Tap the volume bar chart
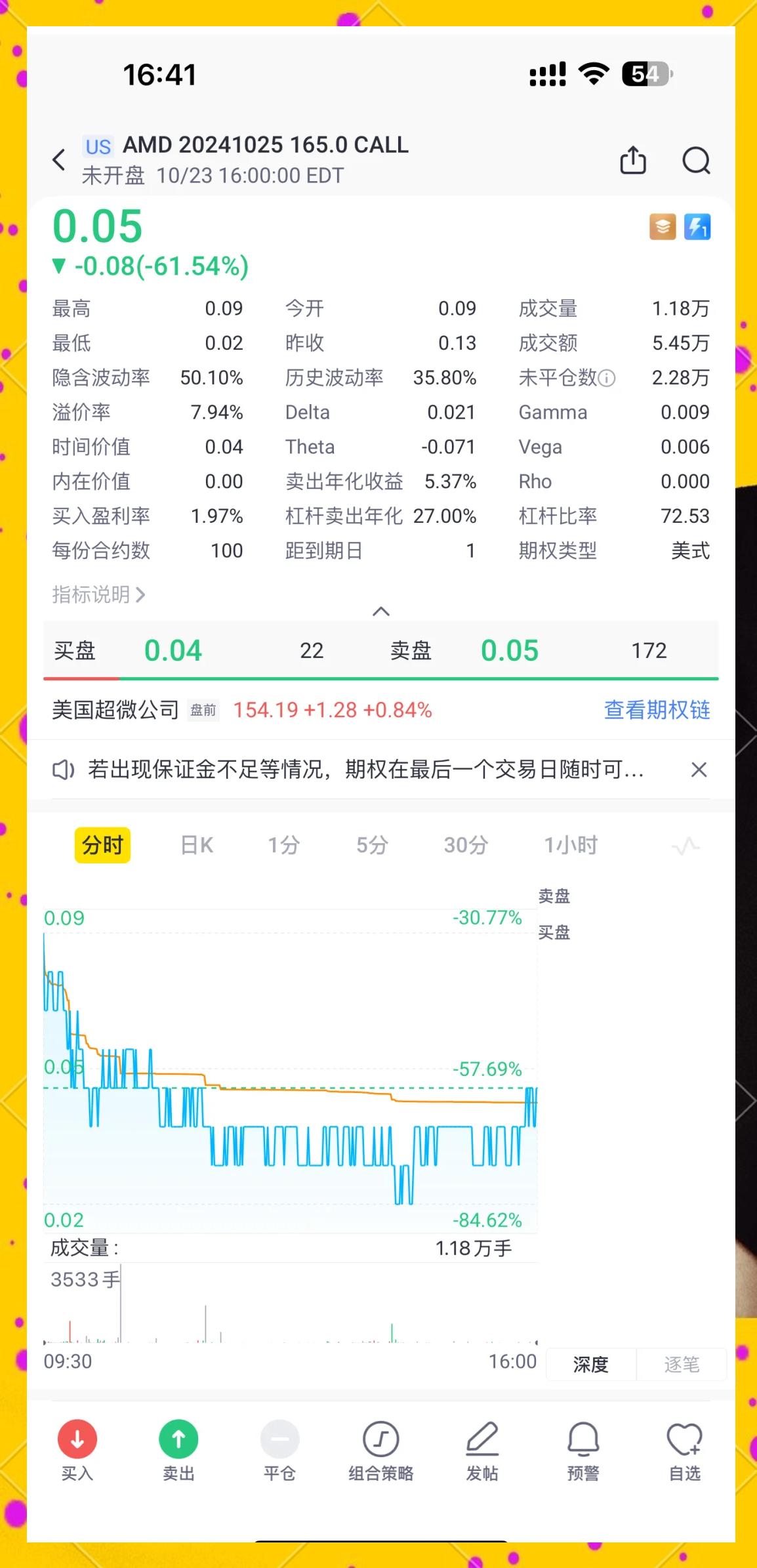757x1568 pixels. 290,1304
